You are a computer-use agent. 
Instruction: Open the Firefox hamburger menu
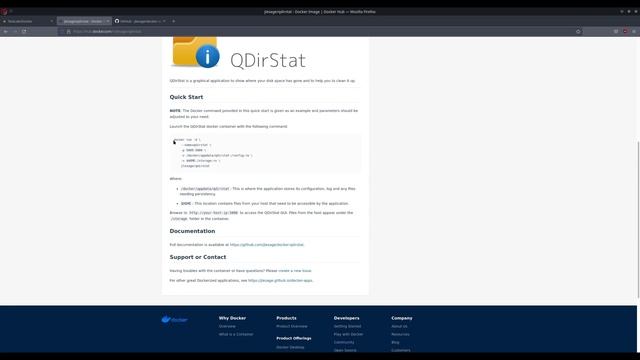(634, 31)
